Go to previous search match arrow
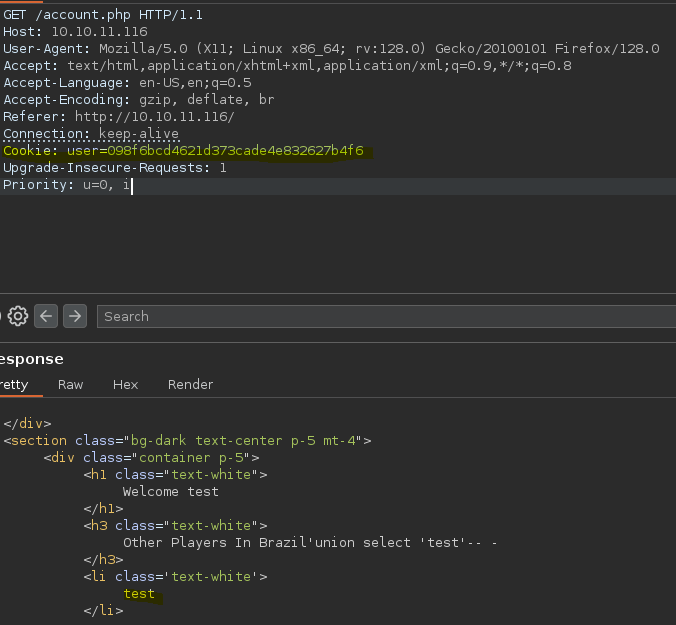The height and width of the screenshot is (625, 676). tap(46, 316)
